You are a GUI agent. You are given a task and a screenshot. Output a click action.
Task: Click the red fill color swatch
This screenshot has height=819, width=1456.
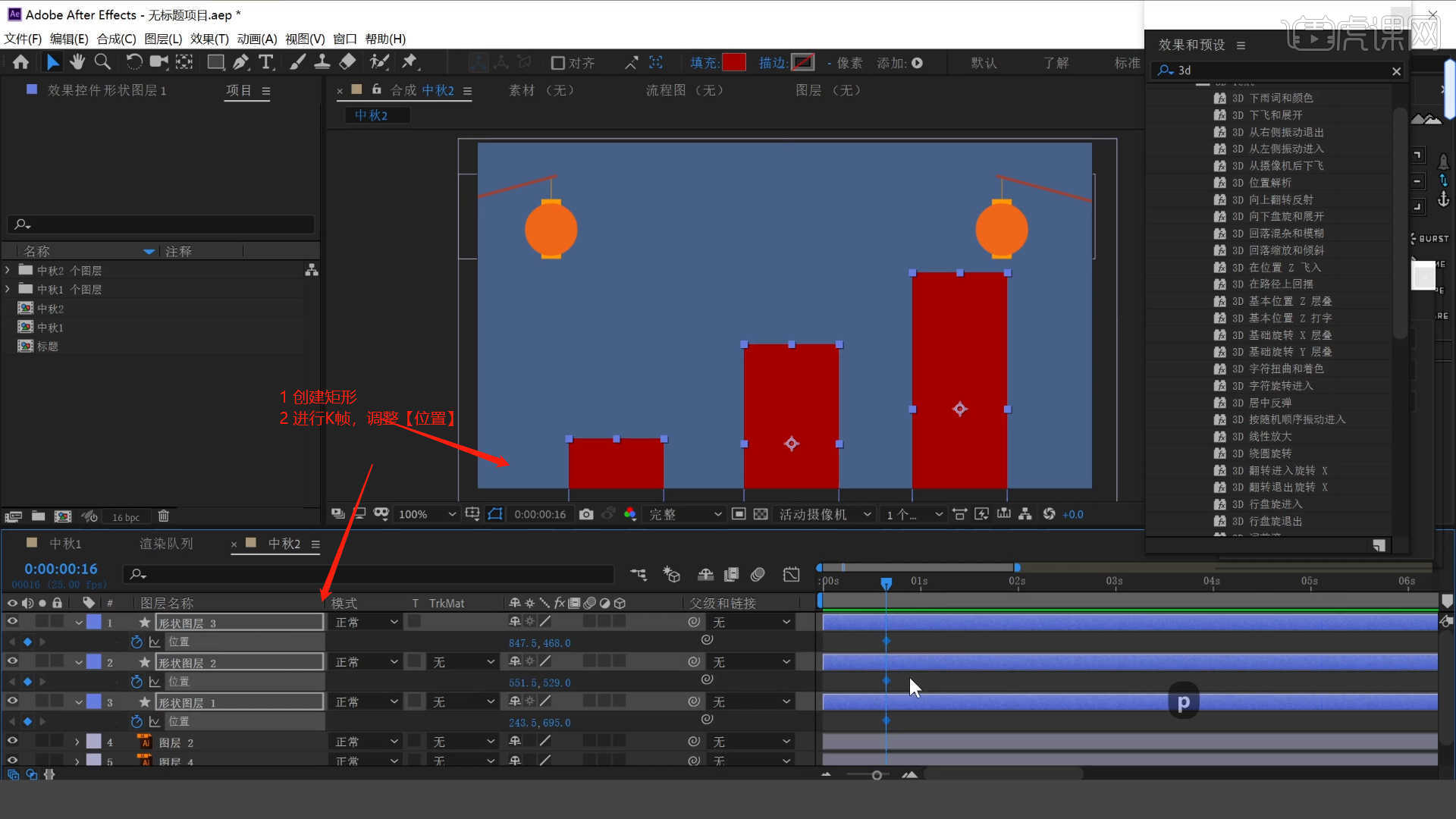734,62
